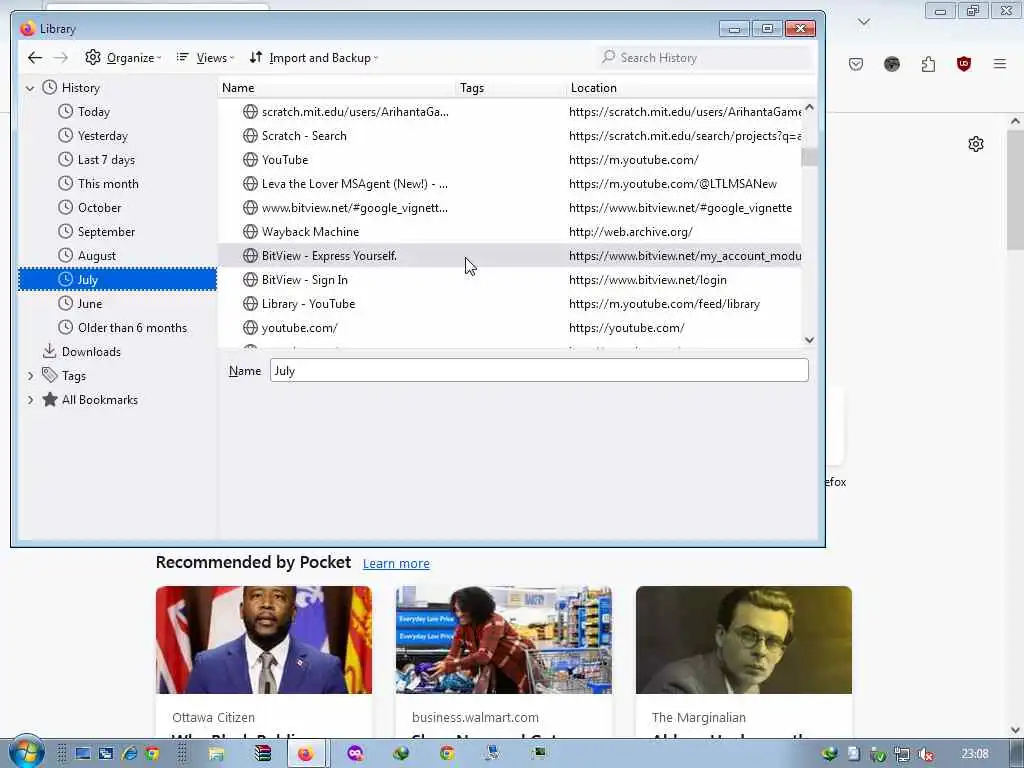Select August history entry

[x=97, y=256]
